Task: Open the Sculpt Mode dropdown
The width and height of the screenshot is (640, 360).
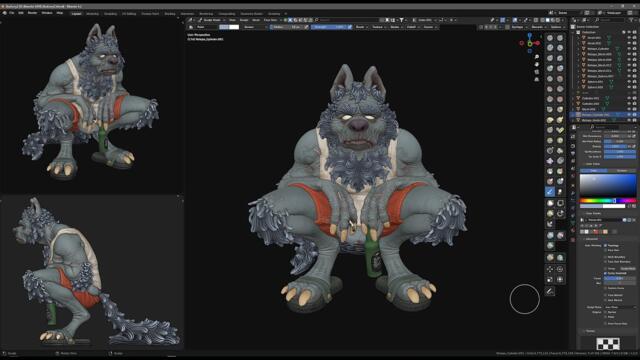Action: 212,20
